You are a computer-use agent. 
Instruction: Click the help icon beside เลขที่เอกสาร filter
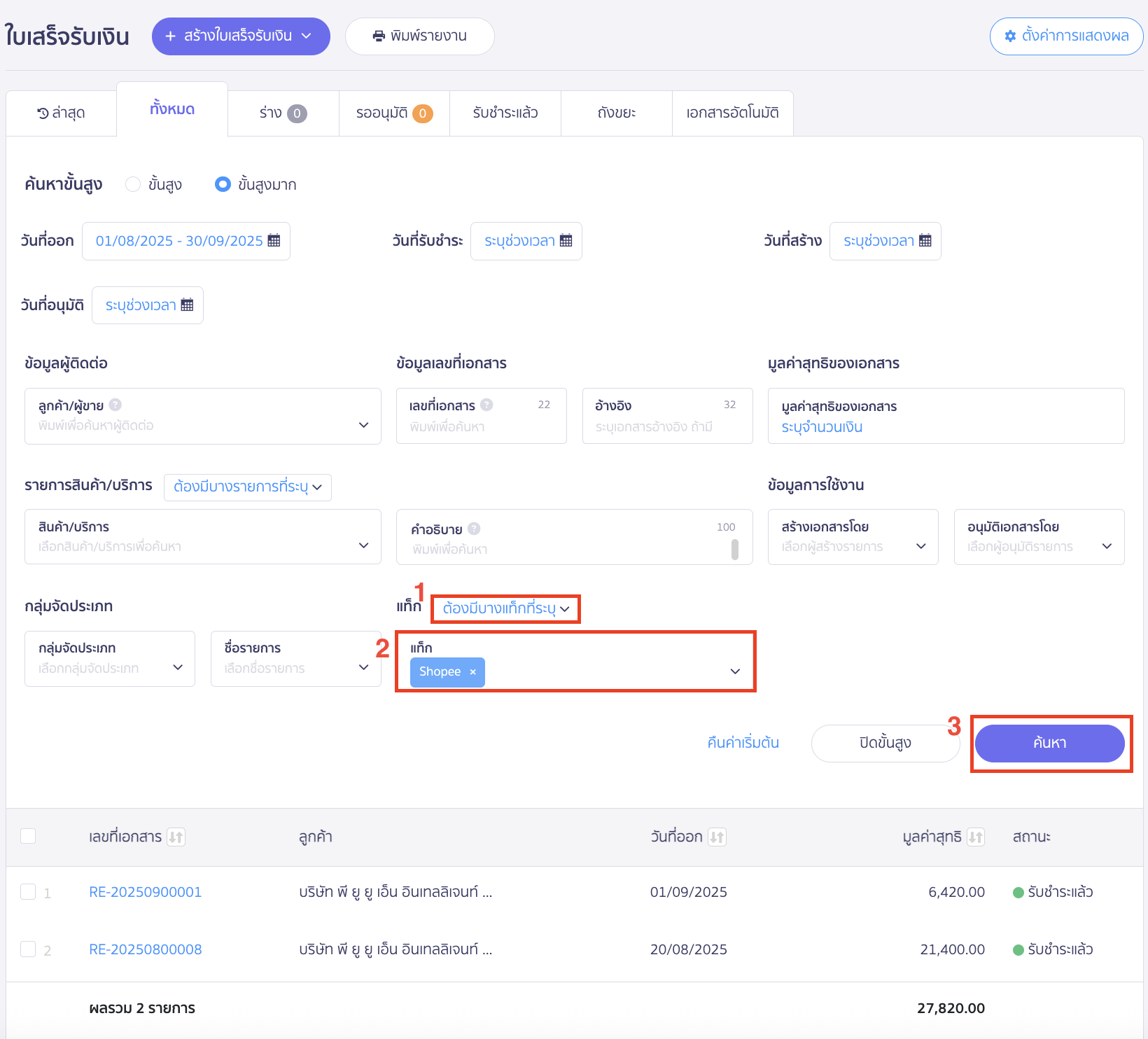(486, 405)
